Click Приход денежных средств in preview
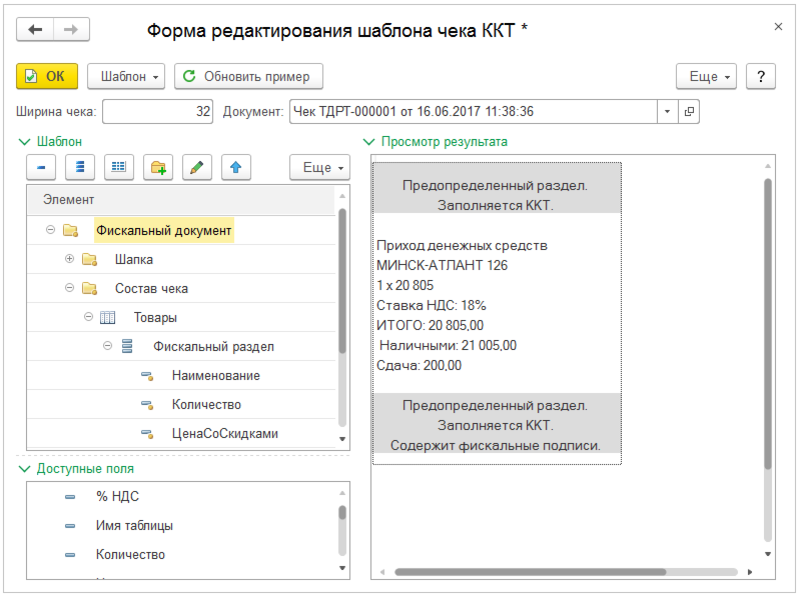The width and height of the screenshot is (804, 598). pos(462,246)
